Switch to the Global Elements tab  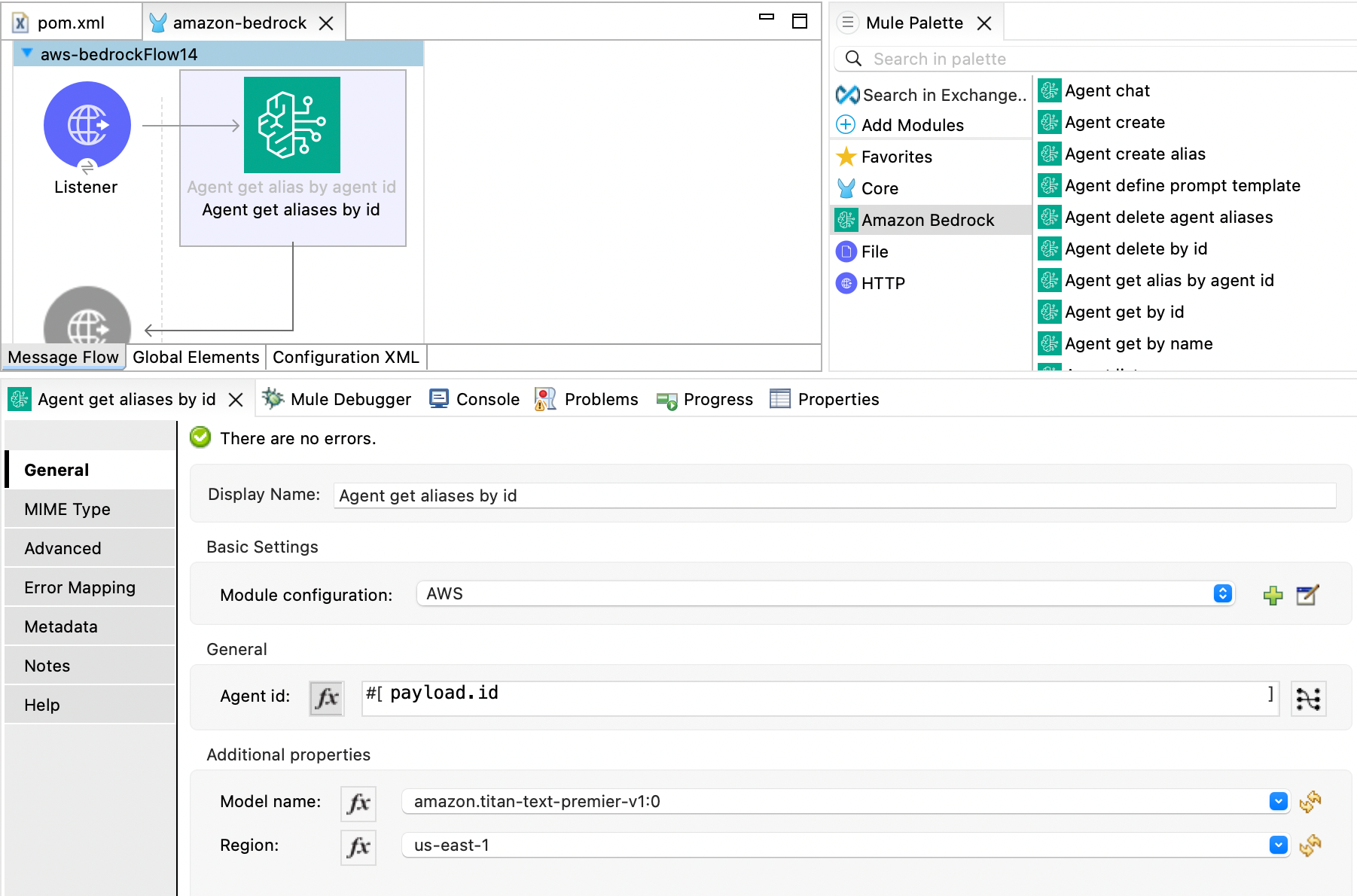pos(196,357)
